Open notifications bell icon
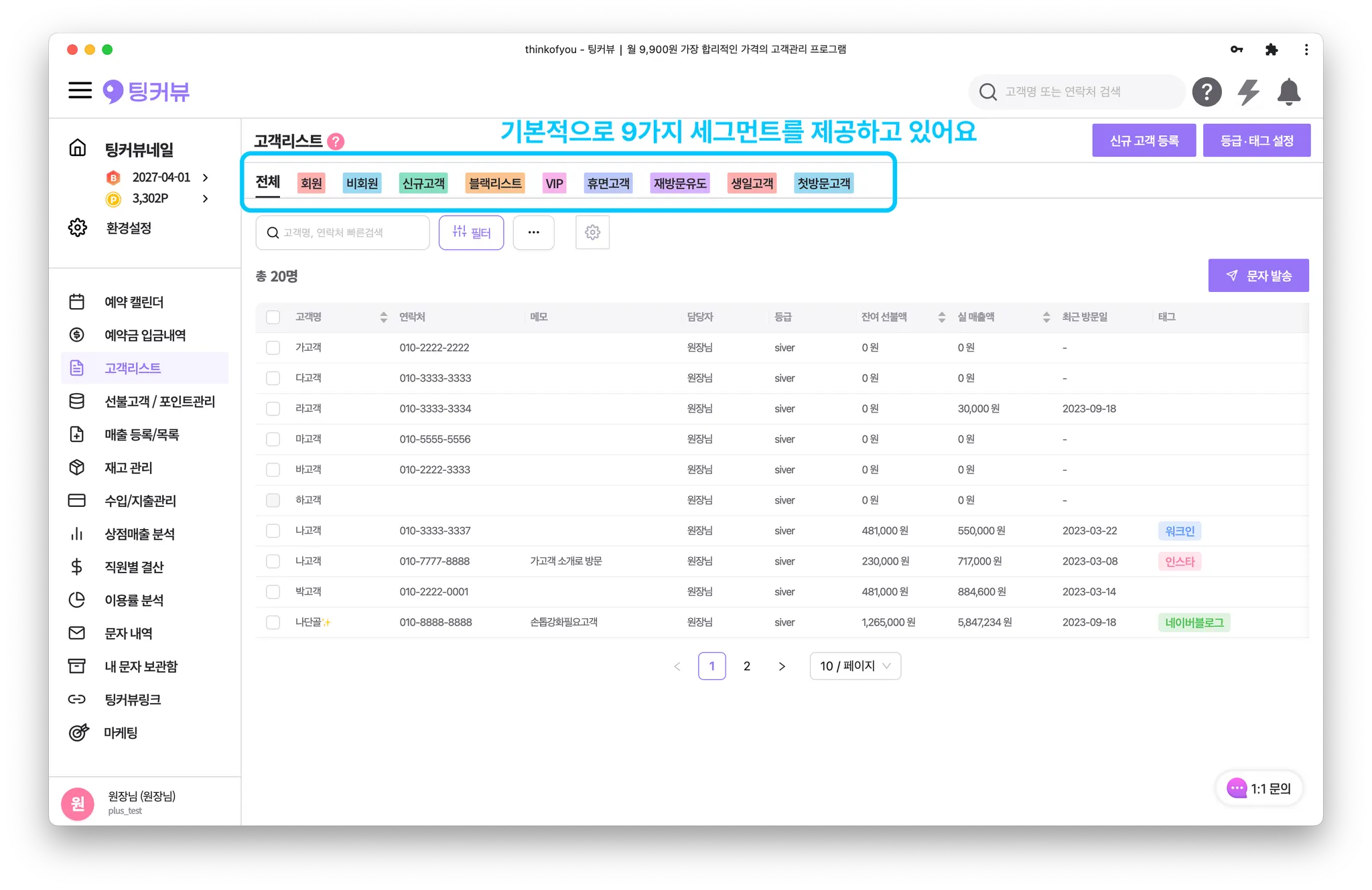The width and height of the screenshot is (1372, 890). click(x=1288, y=92)
